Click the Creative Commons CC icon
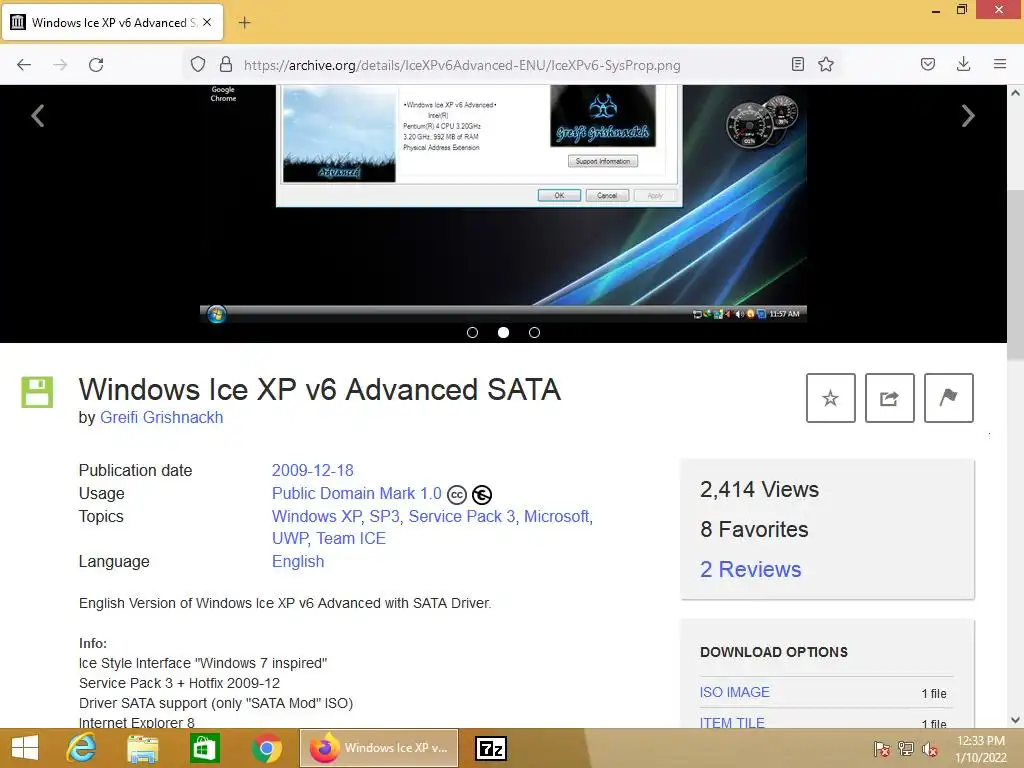Screen dimensions: 1024x768 [x=457, y=495]
